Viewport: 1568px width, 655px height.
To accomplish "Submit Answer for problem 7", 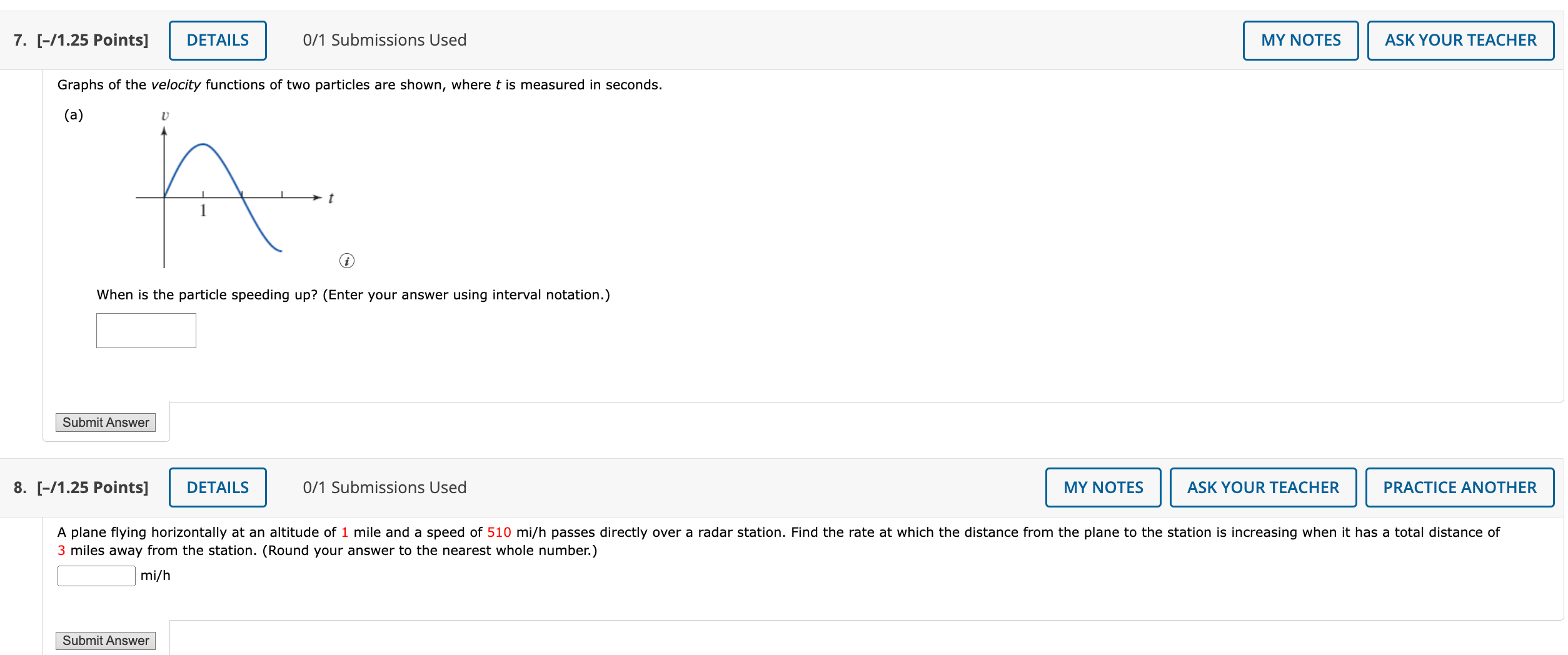I will point(105,422).
